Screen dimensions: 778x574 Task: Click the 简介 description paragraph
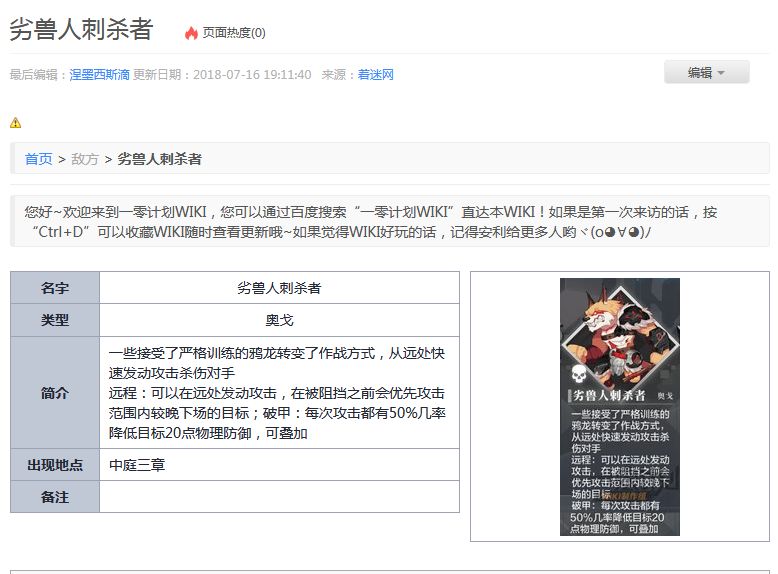277,393
